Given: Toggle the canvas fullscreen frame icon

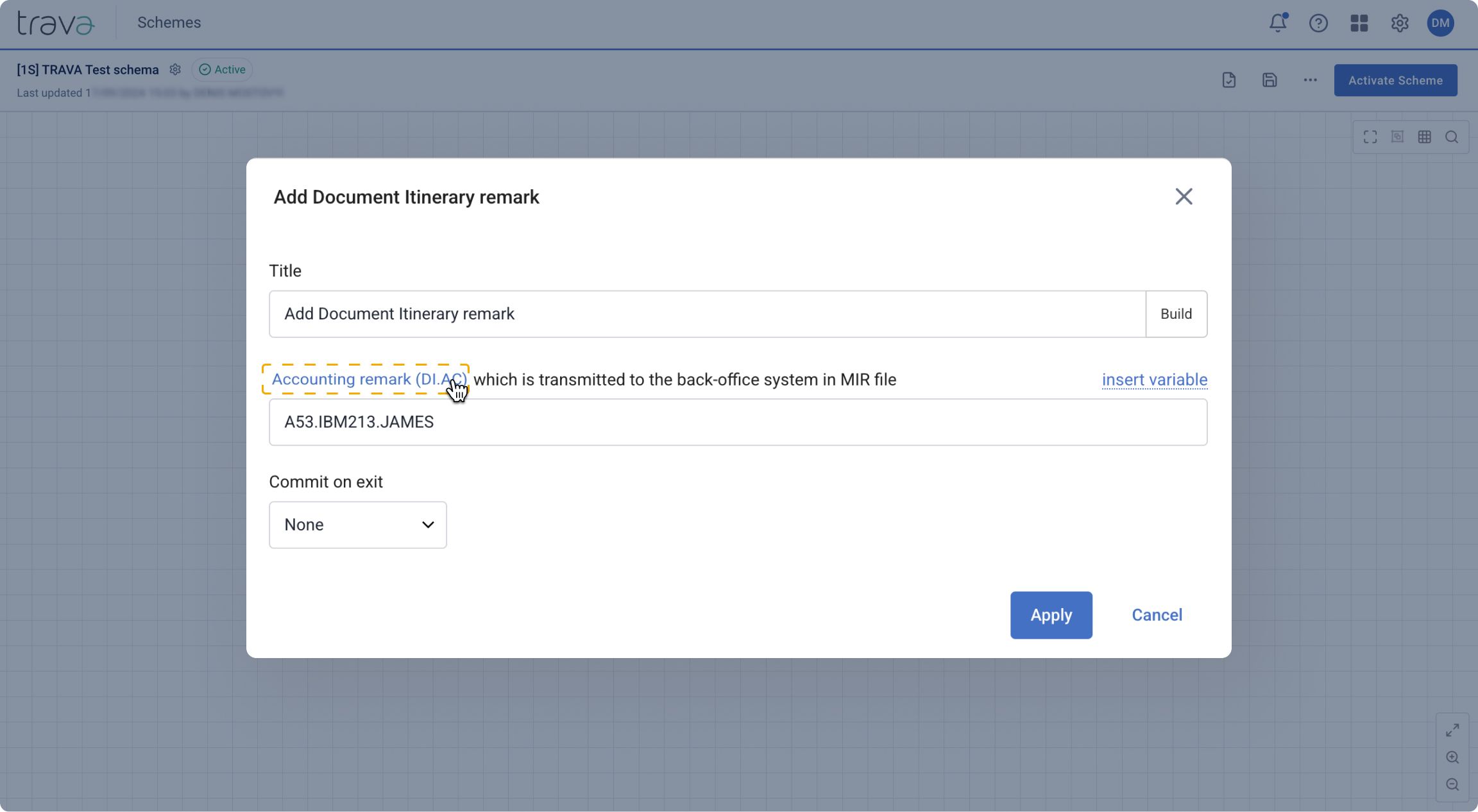Looking at the screenshot, I should tap(1370, 137).
